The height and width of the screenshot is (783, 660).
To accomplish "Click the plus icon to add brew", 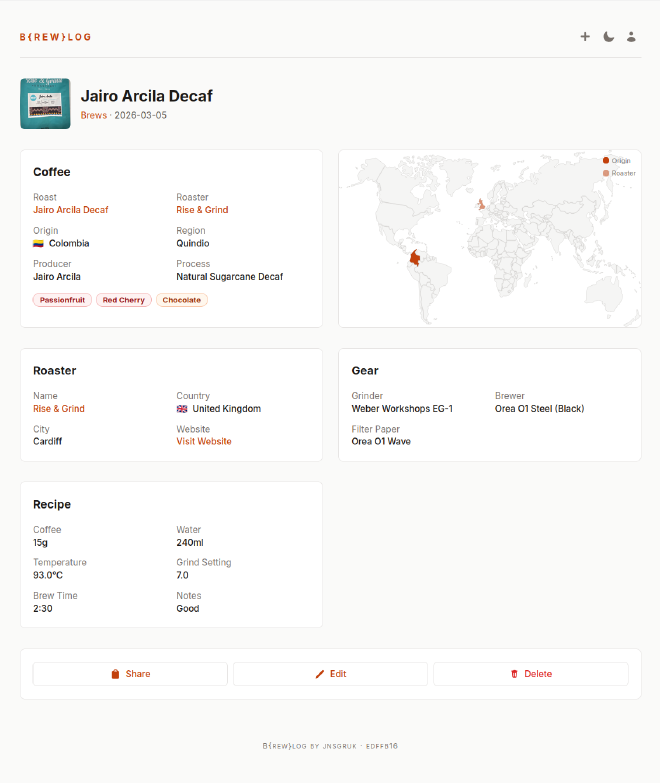I will [585, 37].
